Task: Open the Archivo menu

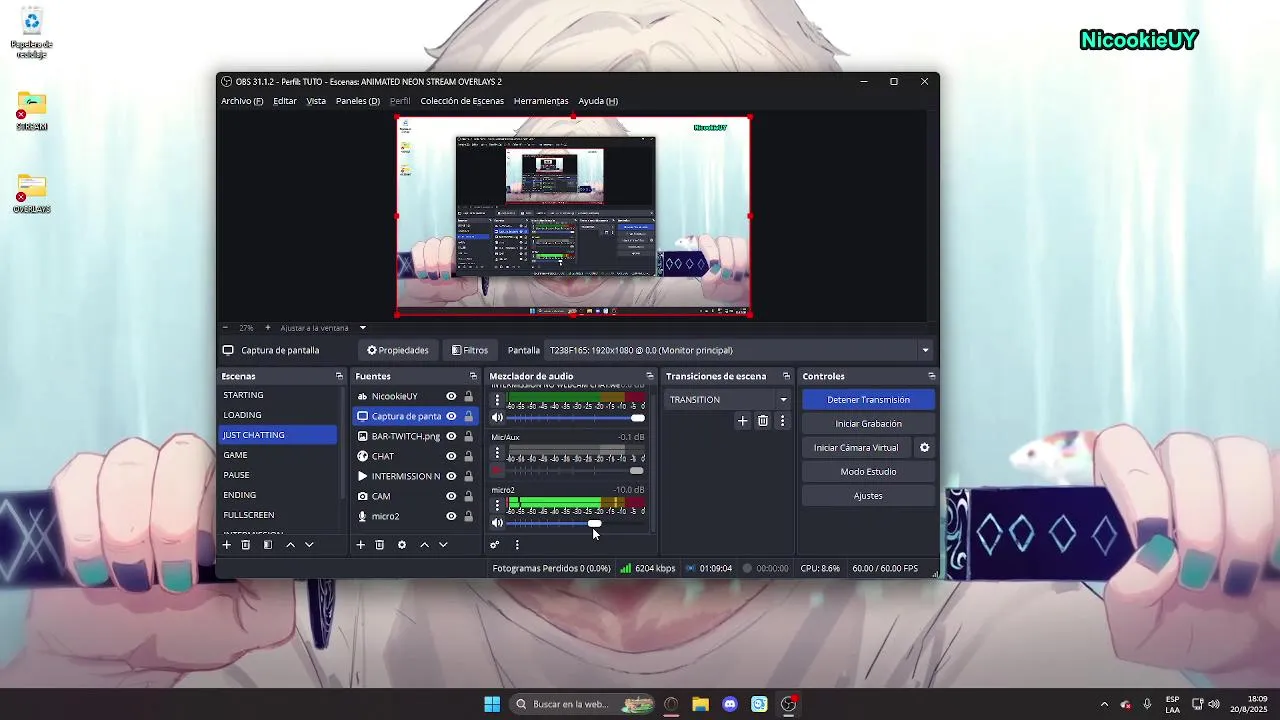Action: point(242,101)
